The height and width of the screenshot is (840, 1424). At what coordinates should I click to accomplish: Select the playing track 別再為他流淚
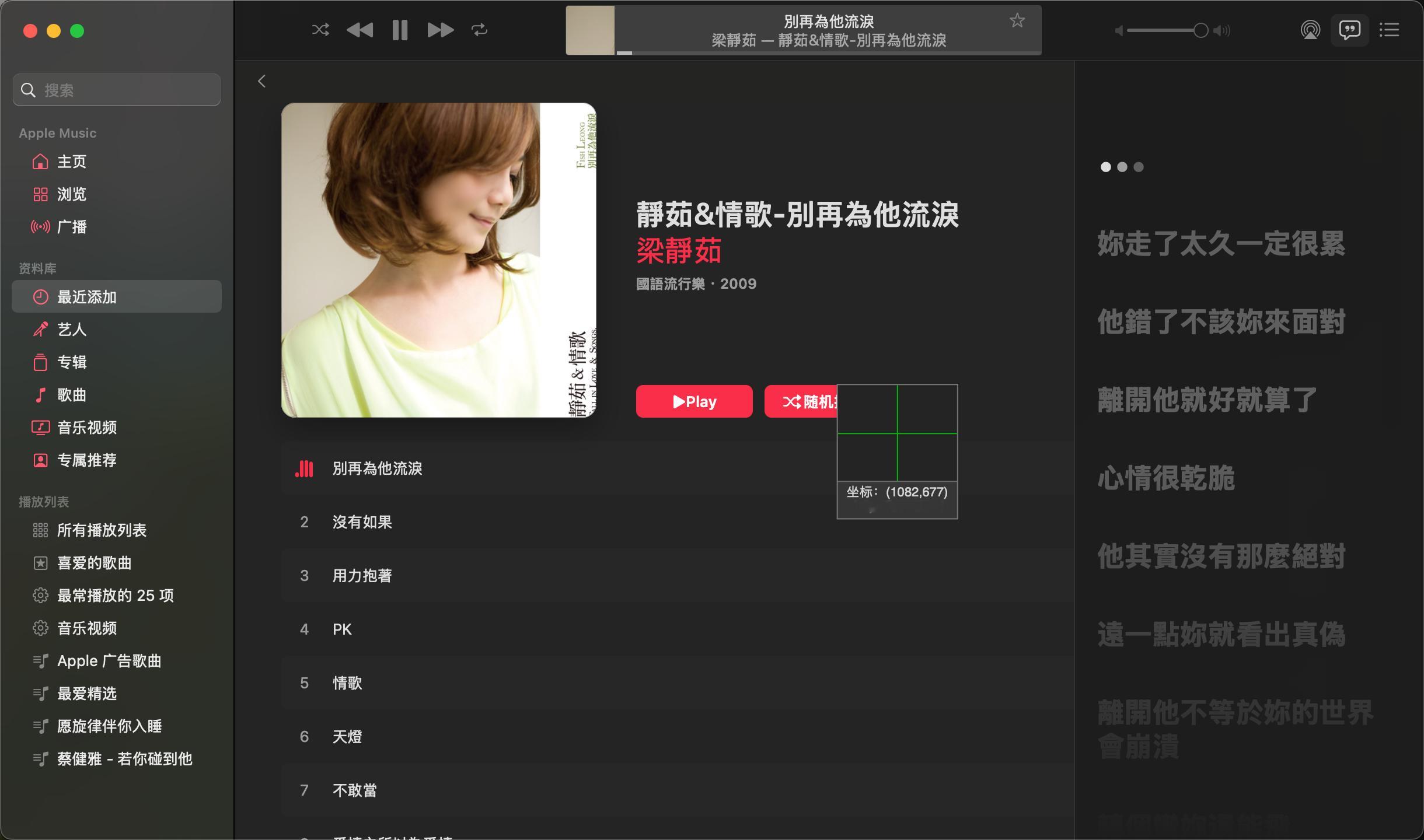coord(678,468)
